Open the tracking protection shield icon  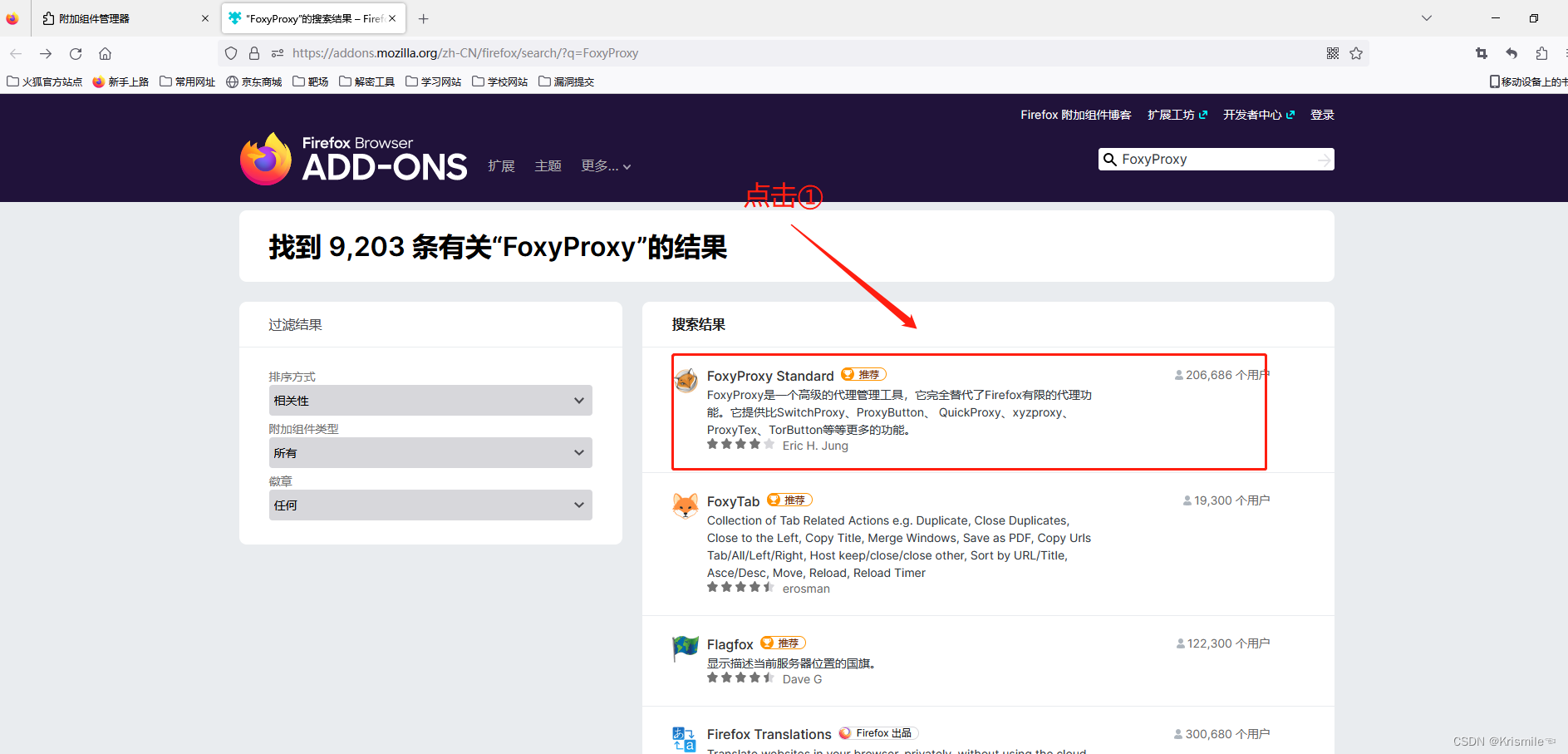231,53
